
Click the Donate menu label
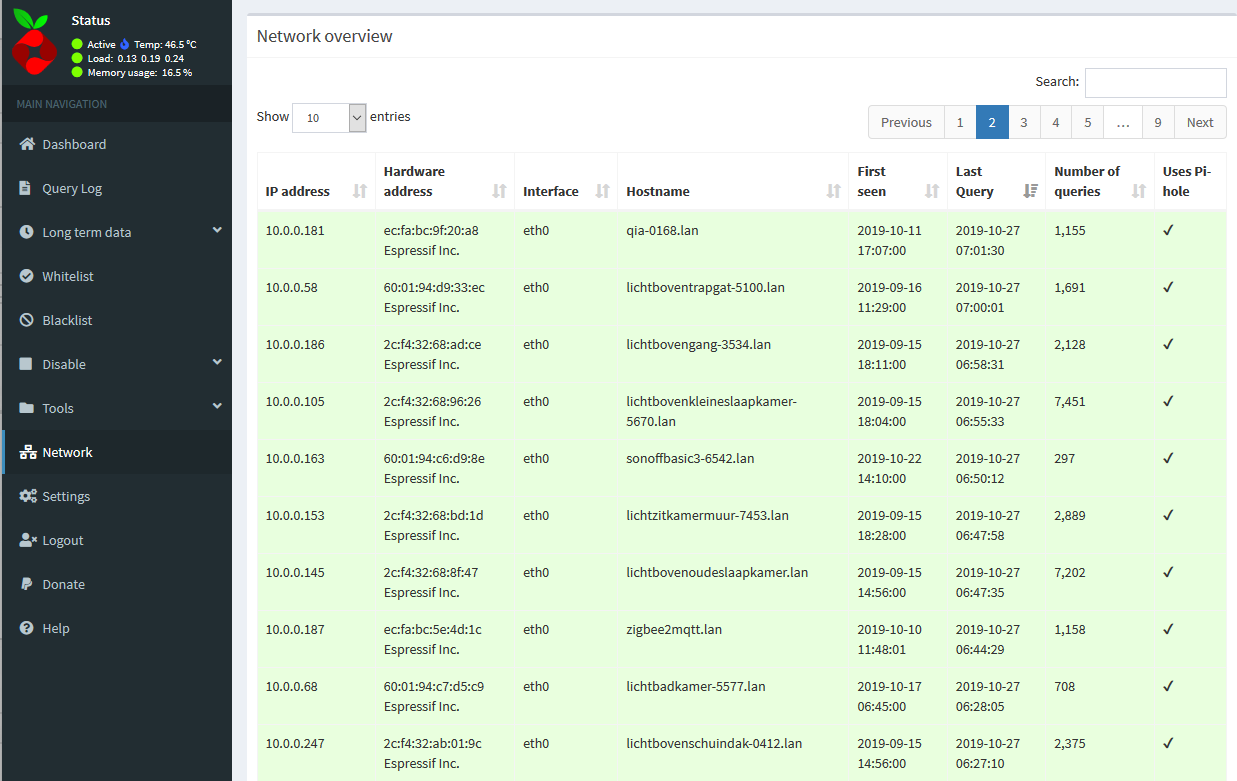pyautogui.click(x=64, y=584)
